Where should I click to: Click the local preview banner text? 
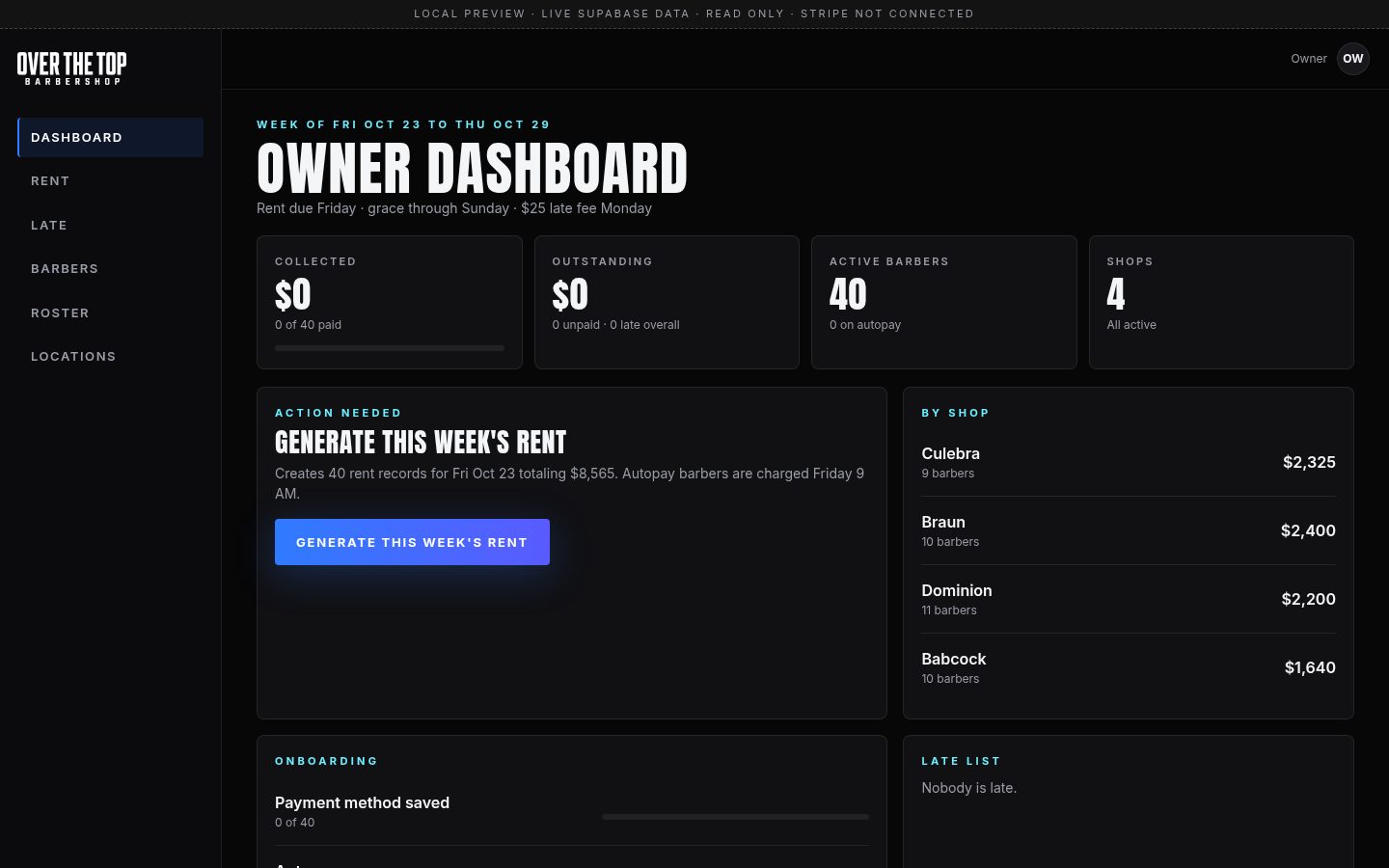click(694, 14)
